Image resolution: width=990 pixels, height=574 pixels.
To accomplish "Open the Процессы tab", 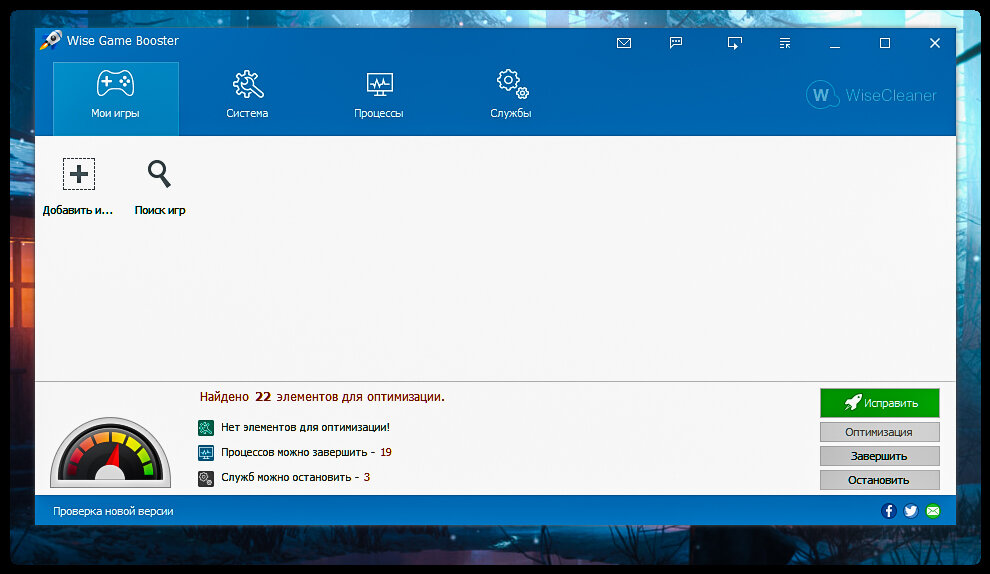I will [x=379, y=96].
